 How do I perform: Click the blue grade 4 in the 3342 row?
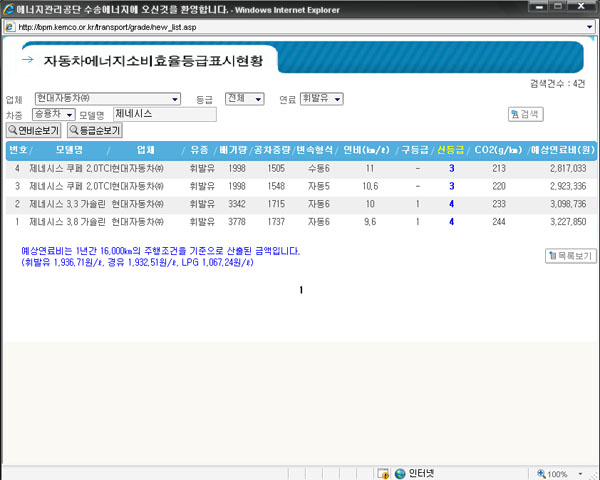[x=452, y=204]
